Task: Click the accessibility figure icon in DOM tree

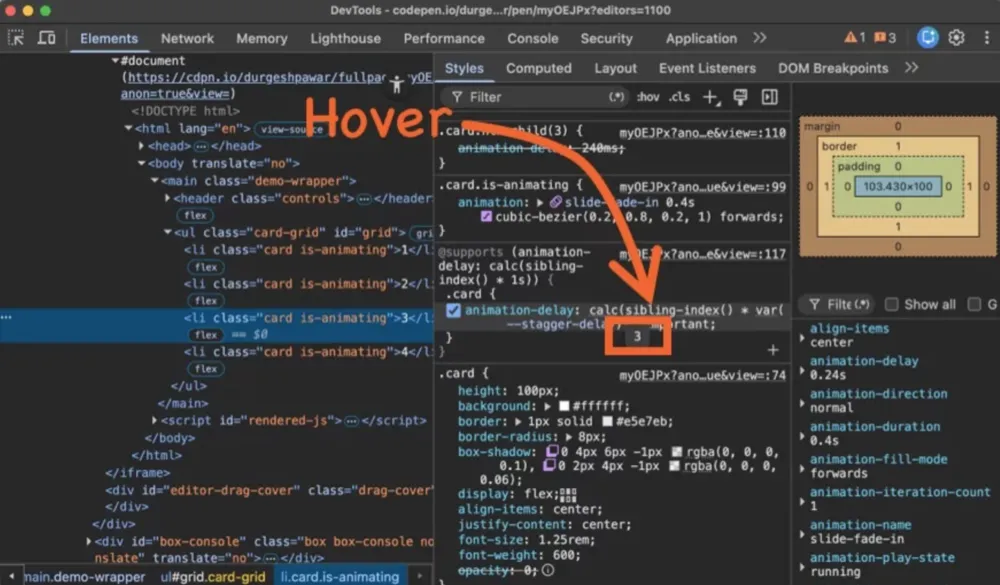Action: [397, 84]
